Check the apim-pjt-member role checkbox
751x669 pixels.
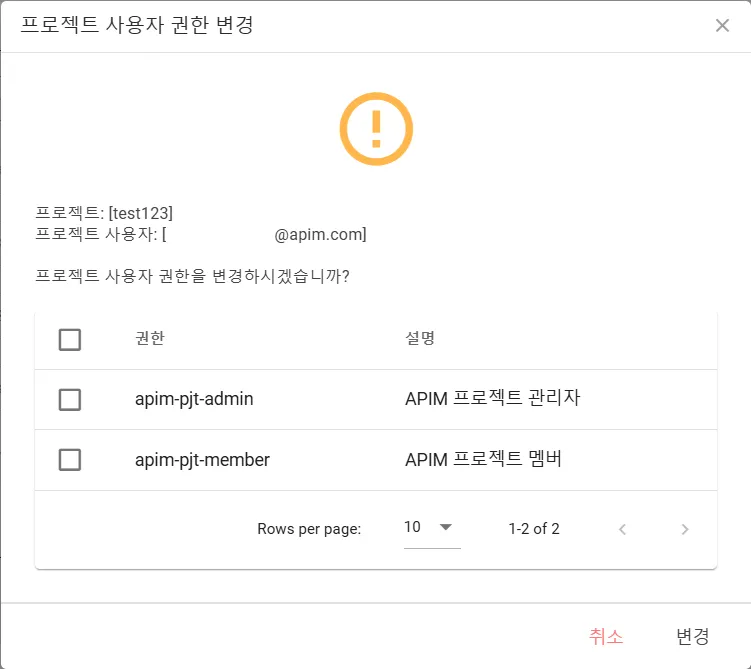click(70, 460)
